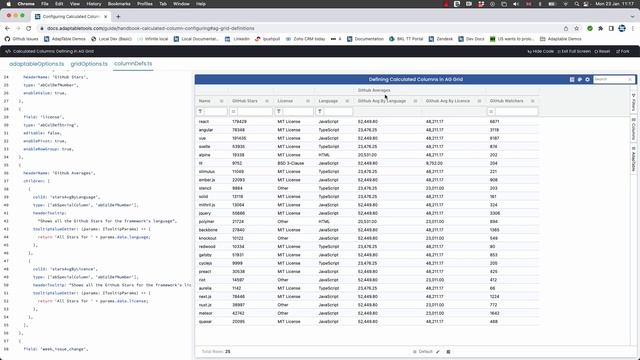Open new browser tab with plus
Image resolution: width=640 pixels, height=360 pixels.
point(118,16)
